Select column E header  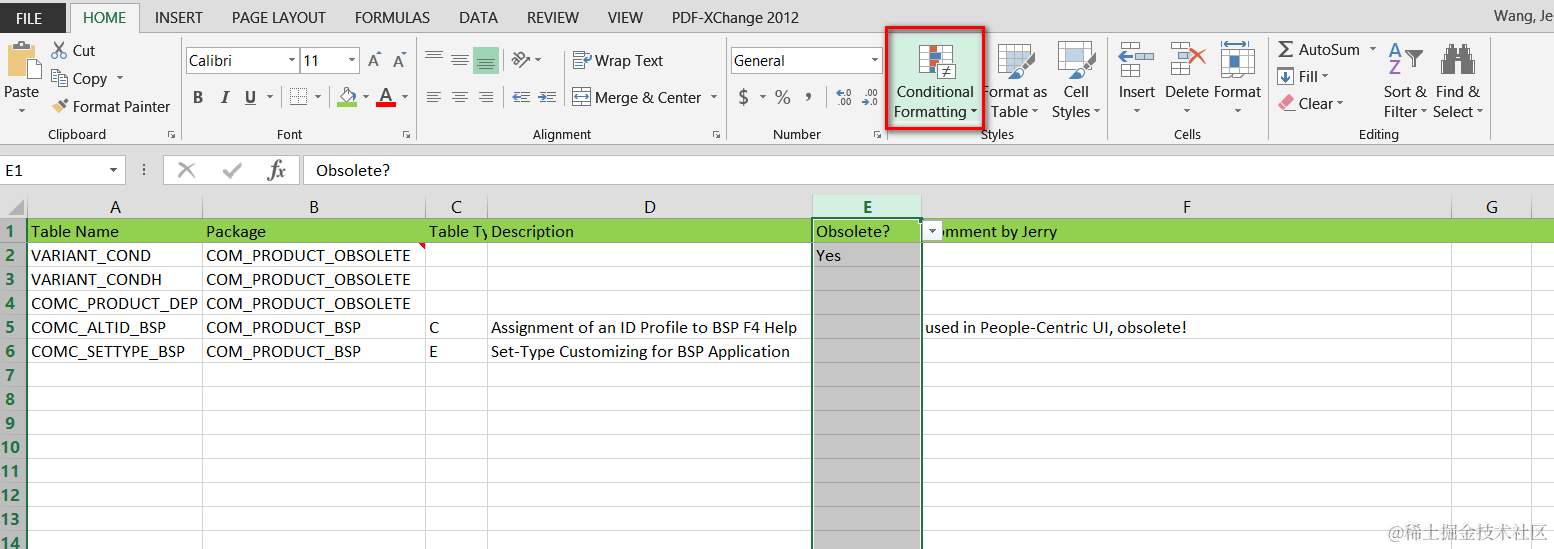point(867,207)
